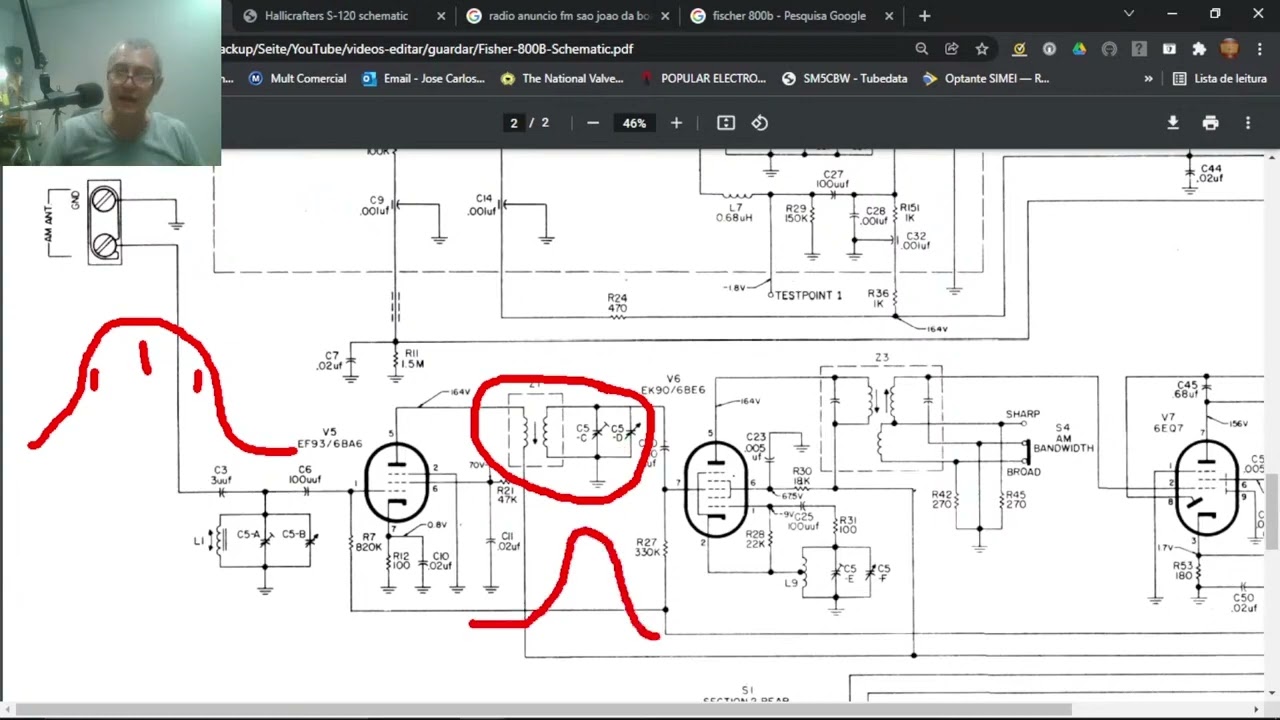Click the share page icon

coord(952,49)
